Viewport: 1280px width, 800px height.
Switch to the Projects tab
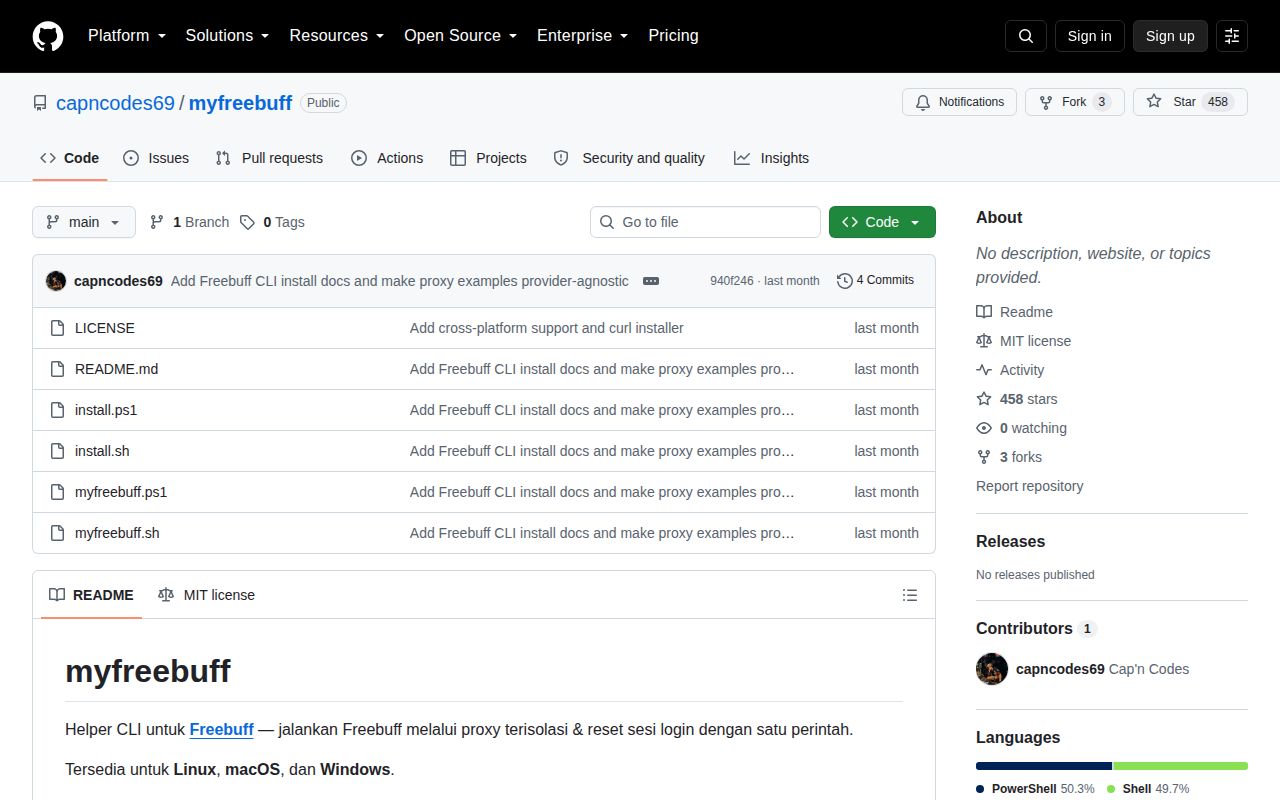point(488,158)
